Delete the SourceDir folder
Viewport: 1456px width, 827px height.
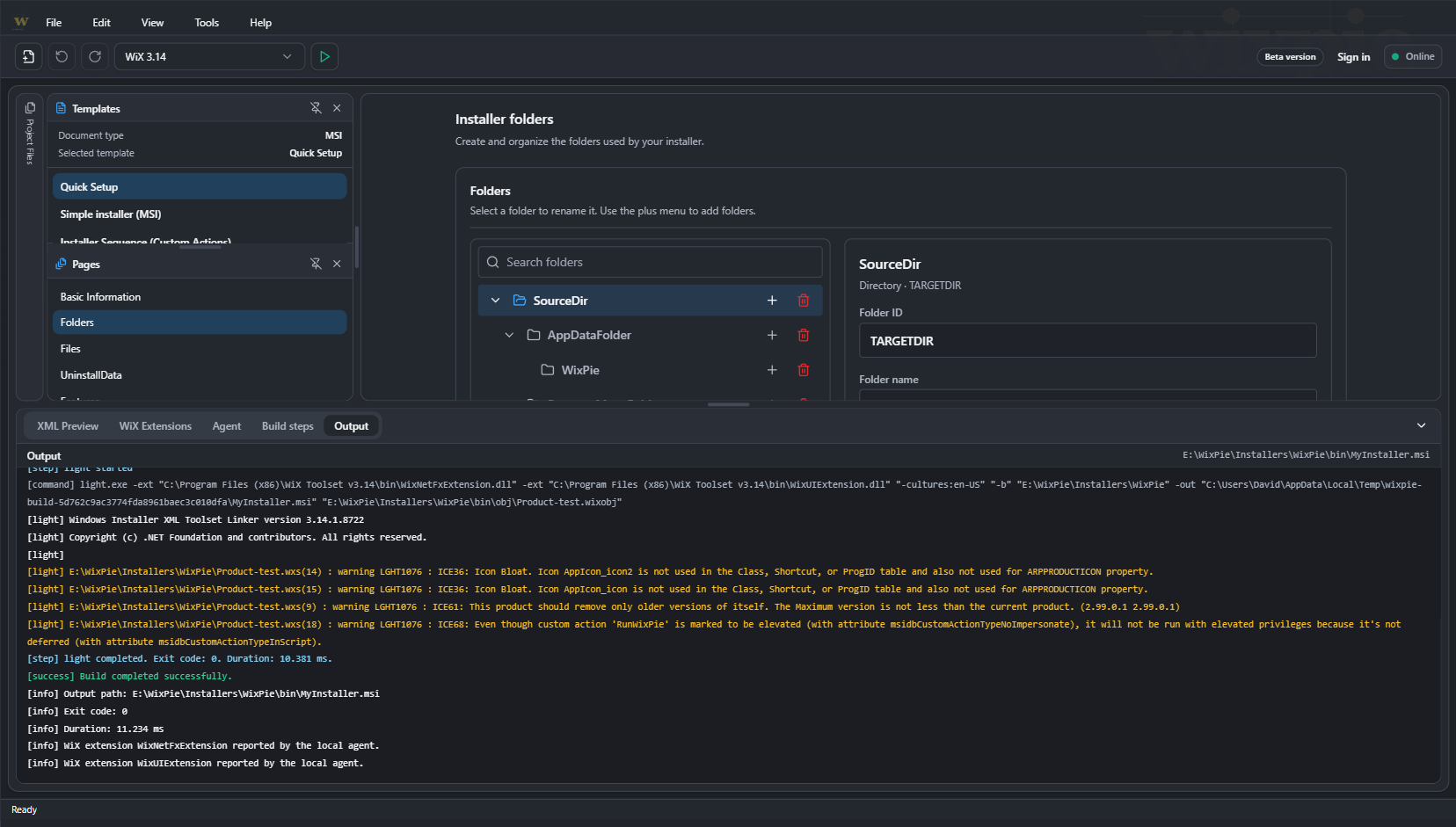[x=804, y=301]
